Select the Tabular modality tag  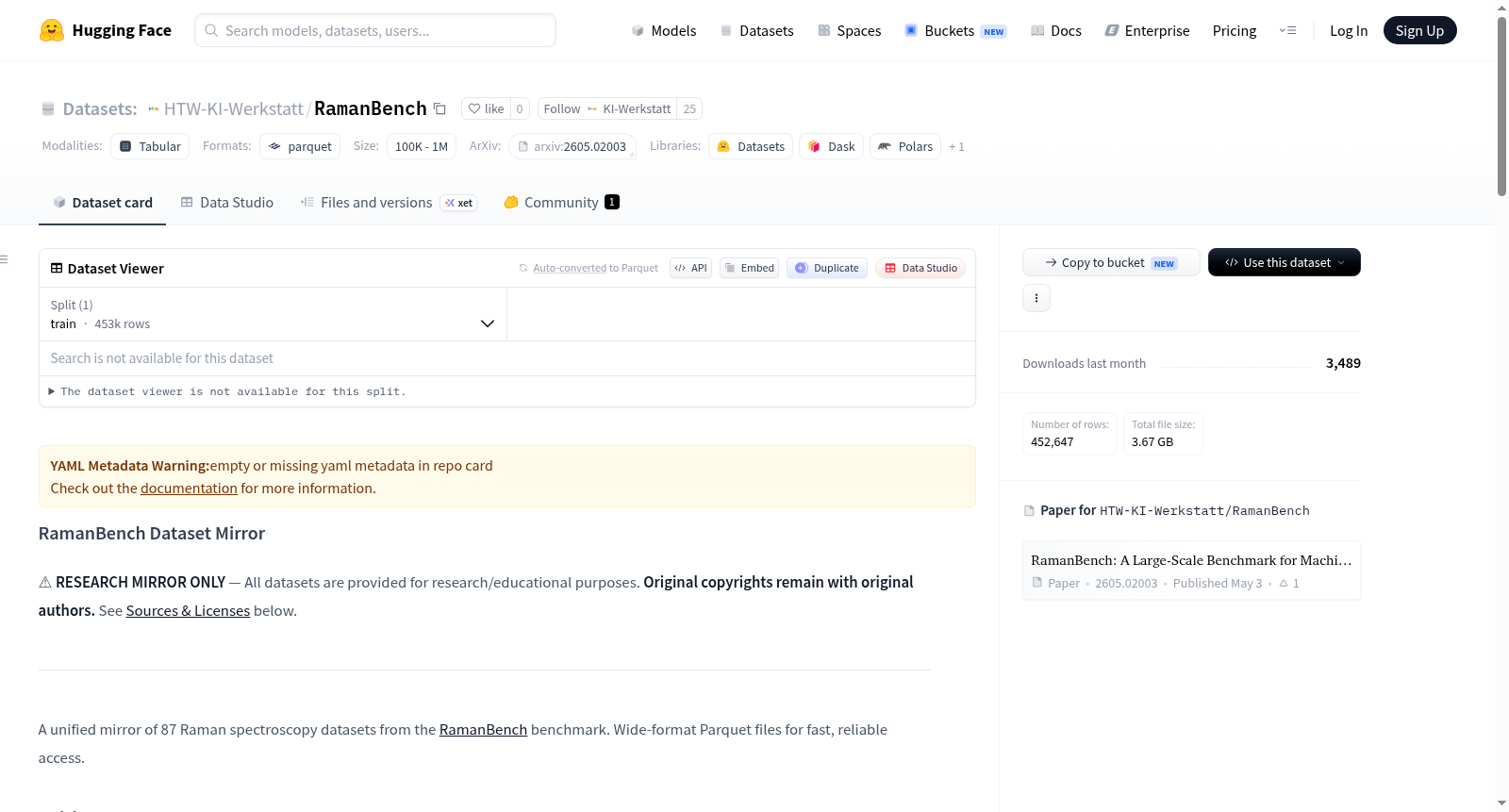[150, 146]
